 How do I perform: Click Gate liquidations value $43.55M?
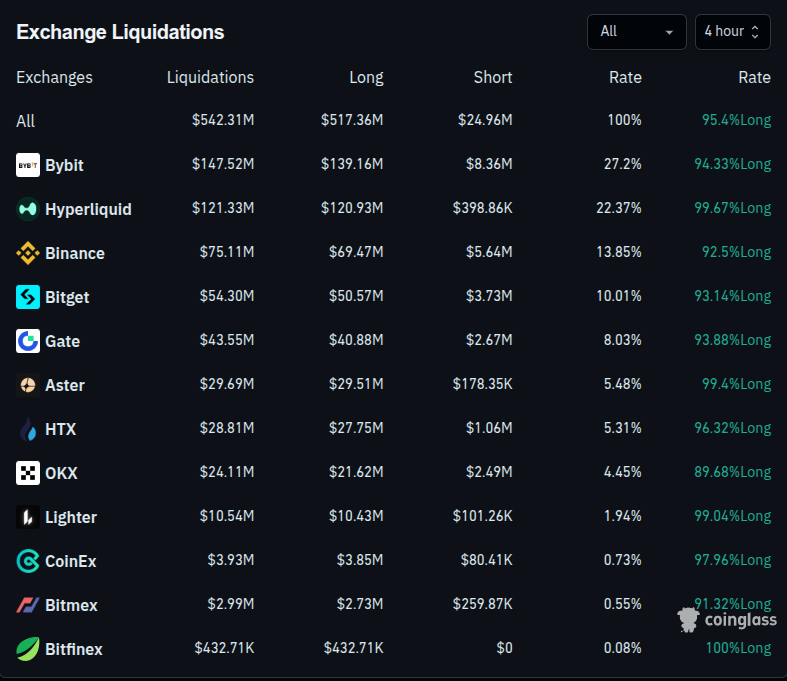tap(227, 340)
